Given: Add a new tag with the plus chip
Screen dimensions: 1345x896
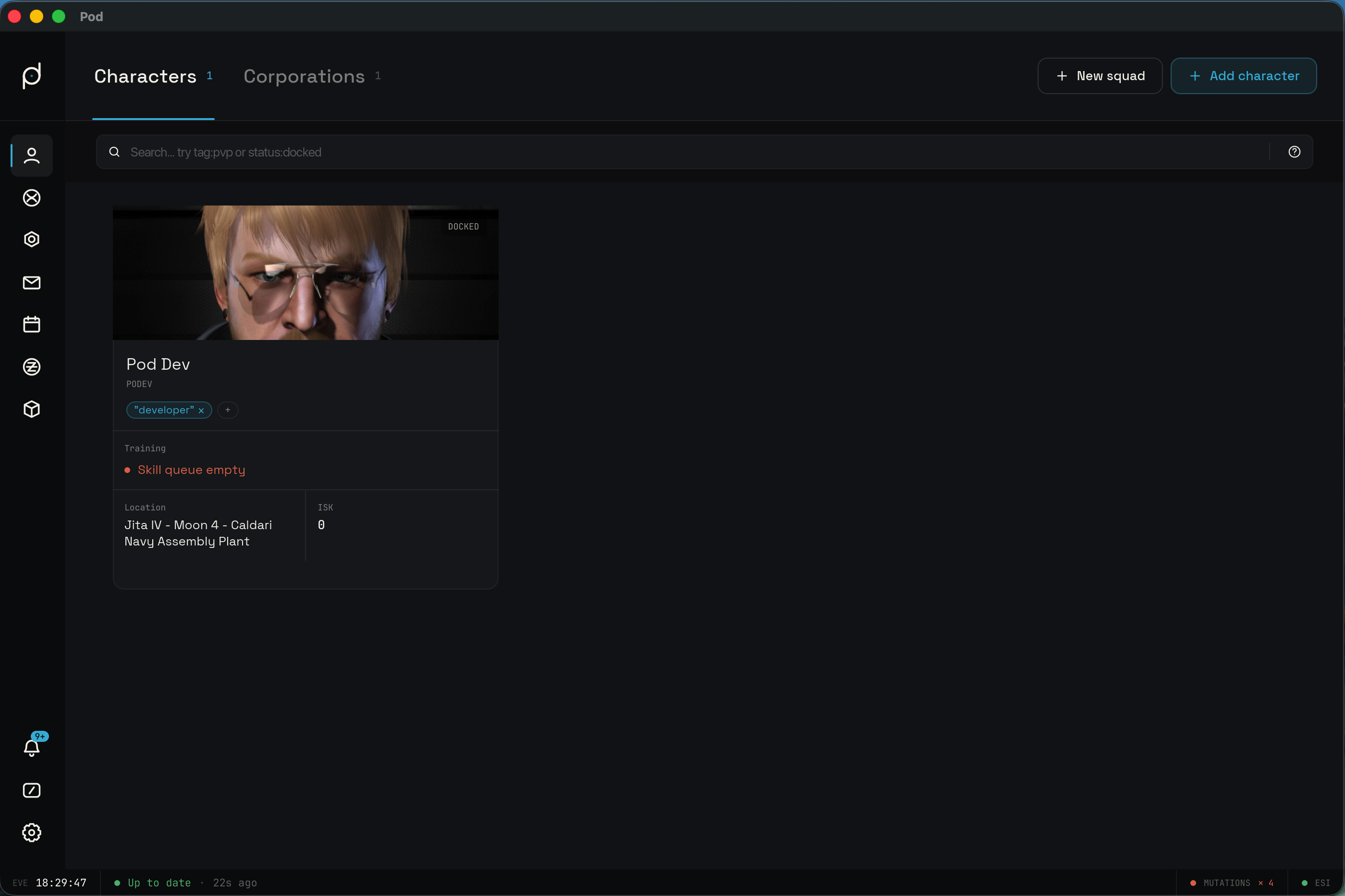Looking at the screenshot, I should [x=228, y=410].
